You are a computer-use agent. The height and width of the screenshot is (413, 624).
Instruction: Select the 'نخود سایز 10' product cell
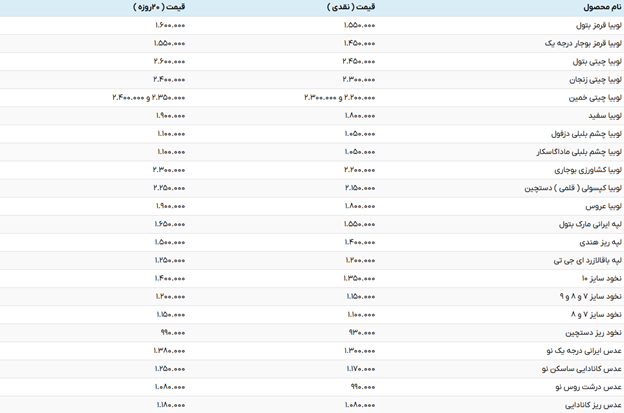tap(600, 278)
